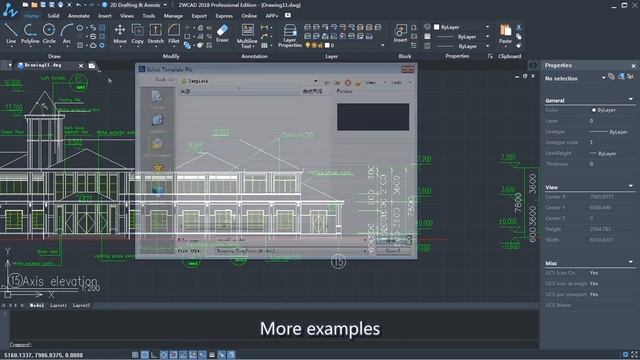Activate the Stretch tool
The width and height of the screenshot is (640, 360).
pyautogui.click(x=156, y=33)
